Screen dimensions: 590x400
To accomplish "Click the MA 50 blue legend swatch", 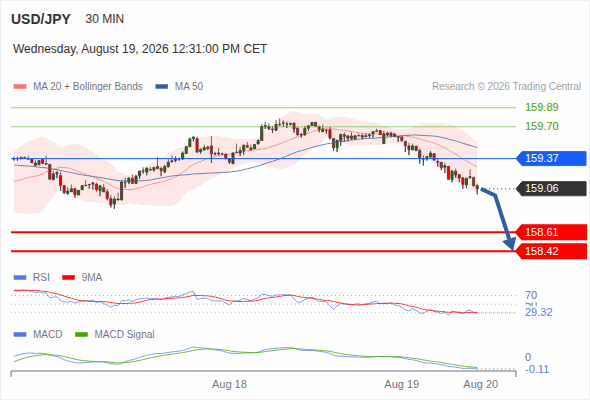I will [x=162, y=87].
